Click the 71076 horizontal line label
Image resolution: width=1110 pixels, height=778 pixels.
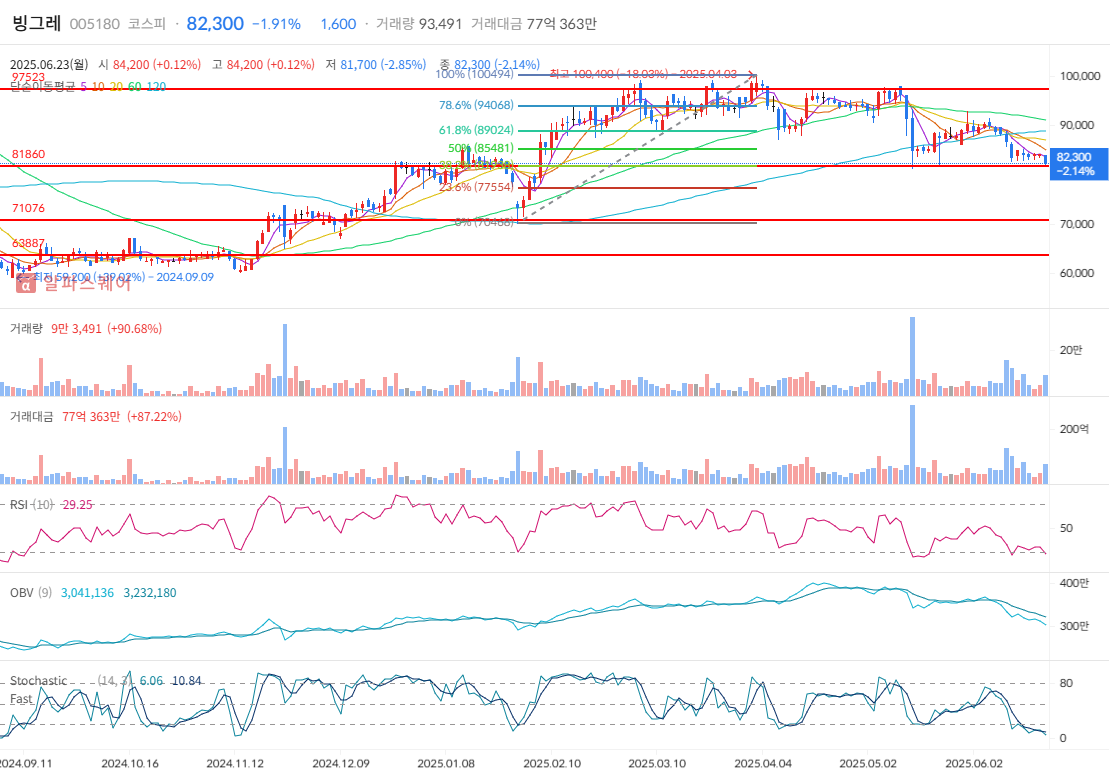[28, 208]
